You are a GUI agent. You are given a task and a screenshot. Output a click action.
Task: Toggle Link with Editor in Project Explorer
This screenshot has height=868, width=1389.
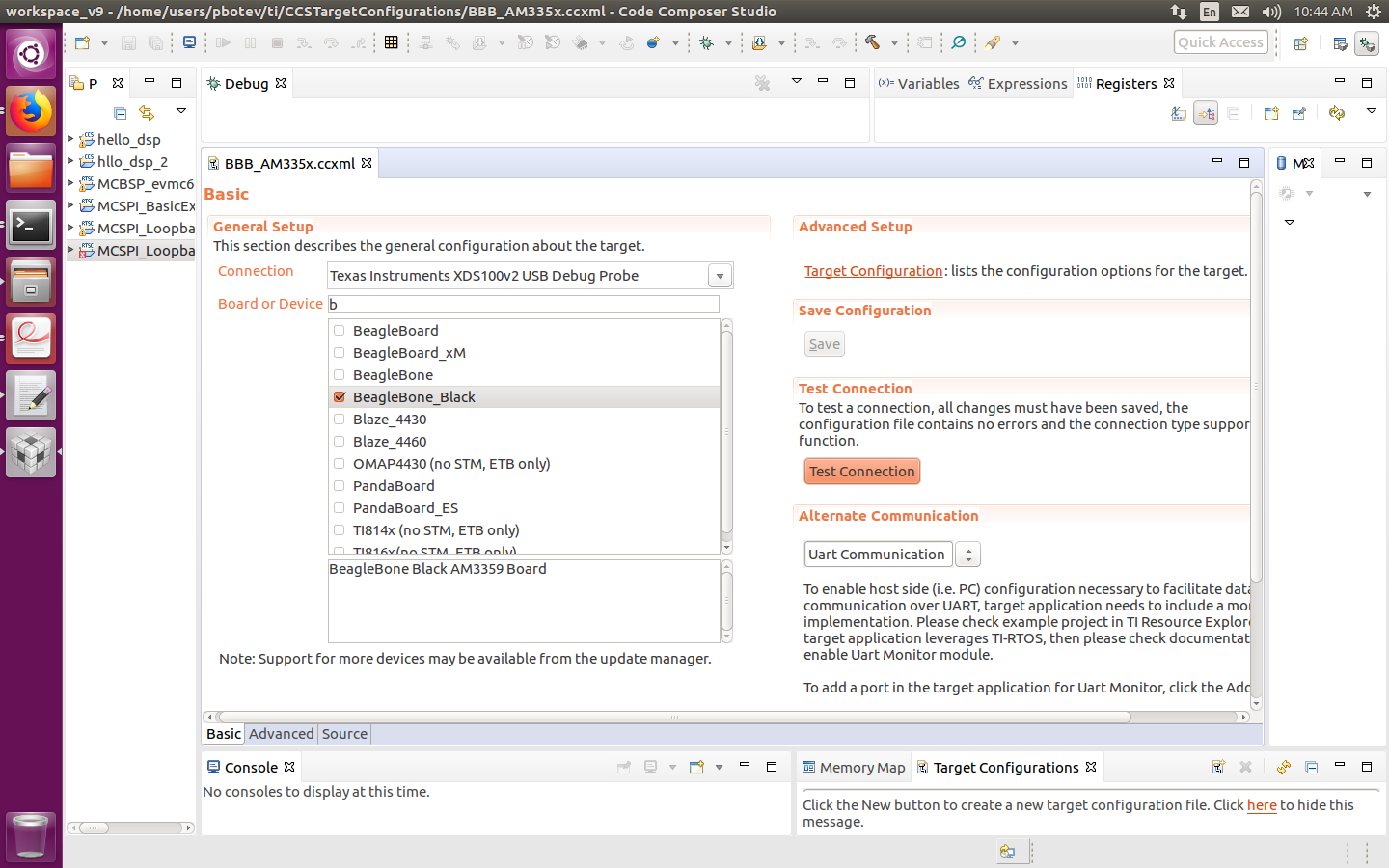click(147, 113)
